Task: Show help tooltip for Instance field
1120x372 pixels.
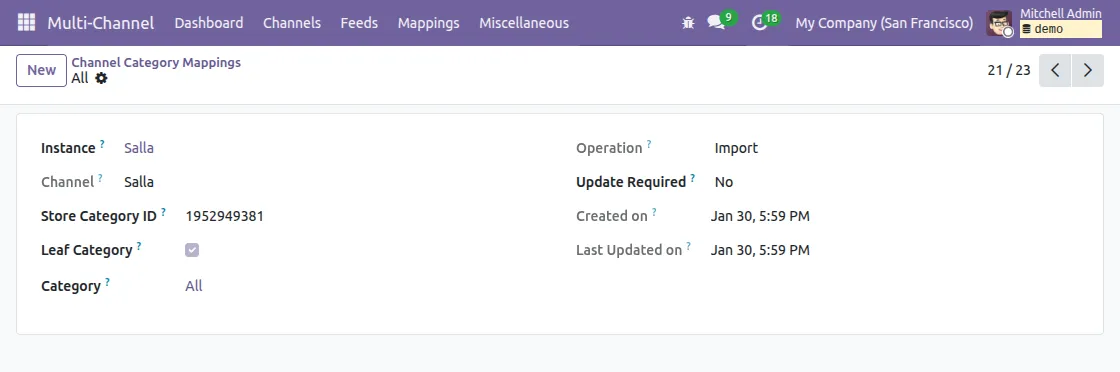Action: point(102,144)
